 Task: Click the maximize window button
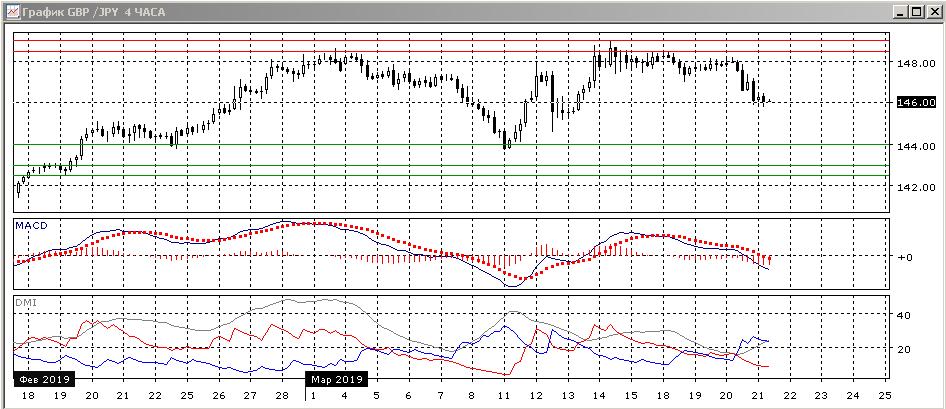[916, 11]
